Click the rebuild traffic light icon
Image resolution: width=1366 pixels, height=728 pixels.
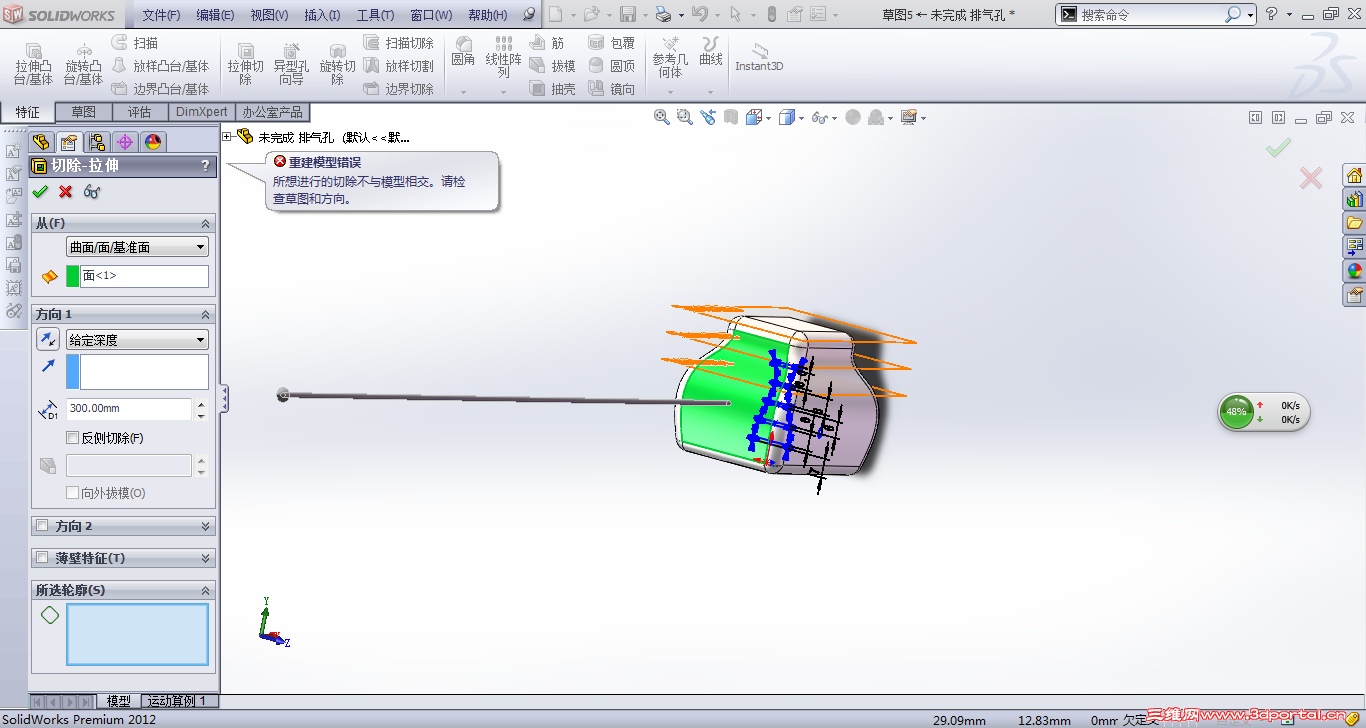click(771, 14)
